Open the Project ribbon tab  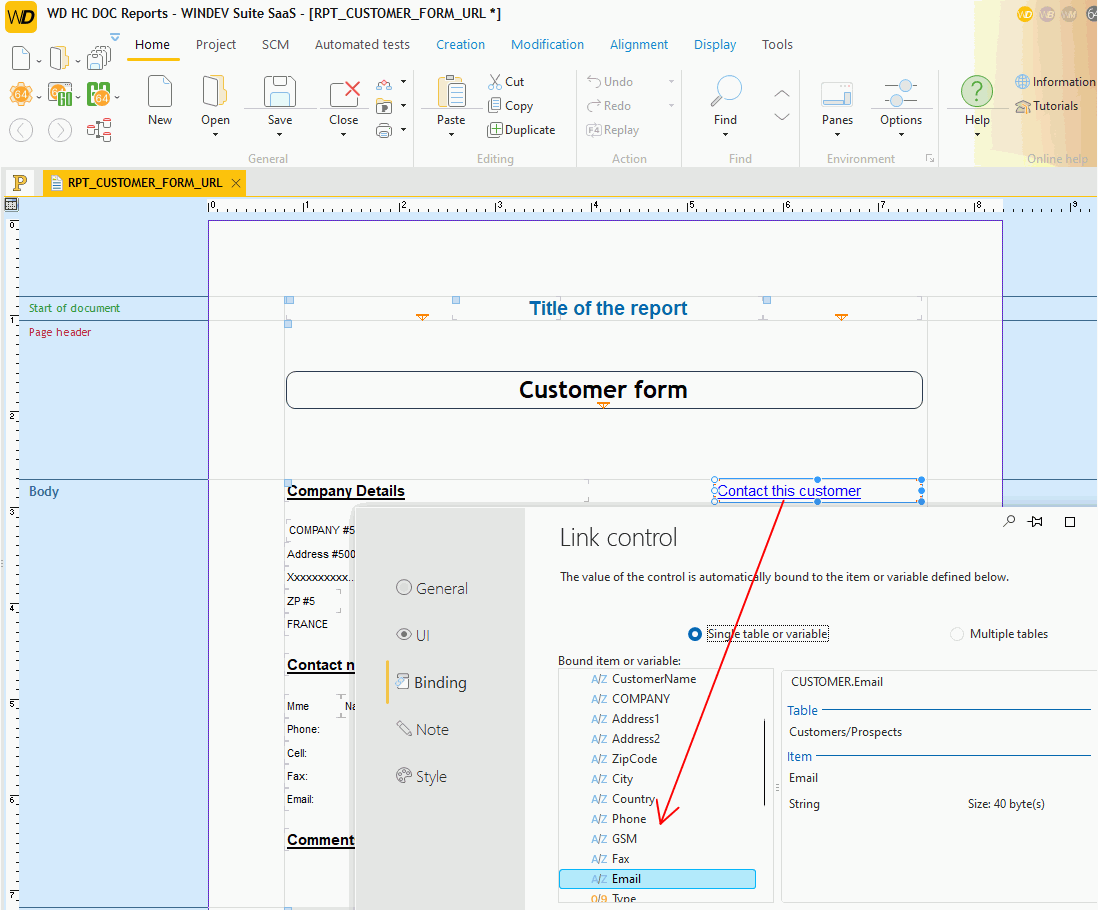coord(216,45)
